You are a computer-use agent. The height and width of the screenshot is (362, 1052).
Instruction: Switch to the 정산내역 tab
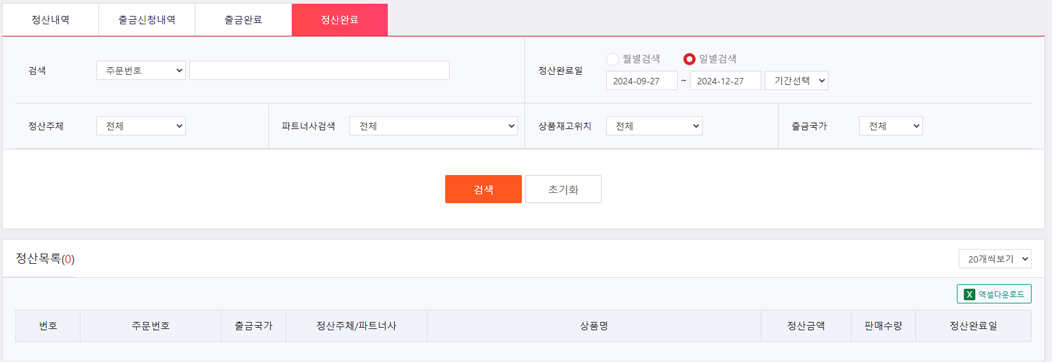point(50,19)
